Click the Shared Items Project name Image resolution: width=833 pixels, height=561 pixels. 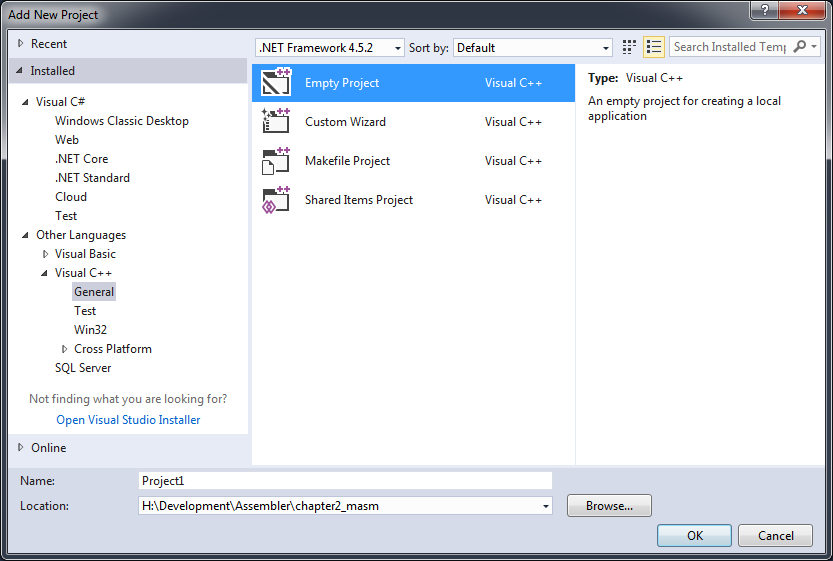point(359,200)
